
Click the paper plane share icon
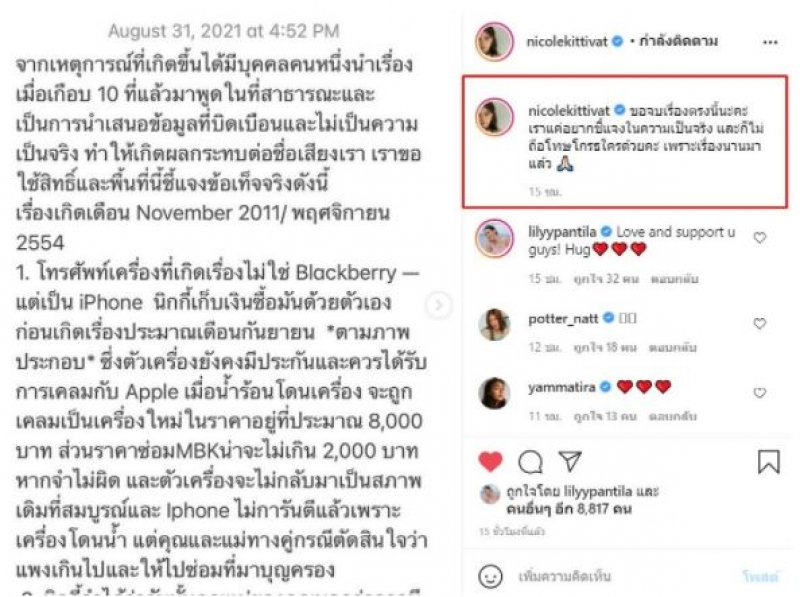(x=570, y=461)
